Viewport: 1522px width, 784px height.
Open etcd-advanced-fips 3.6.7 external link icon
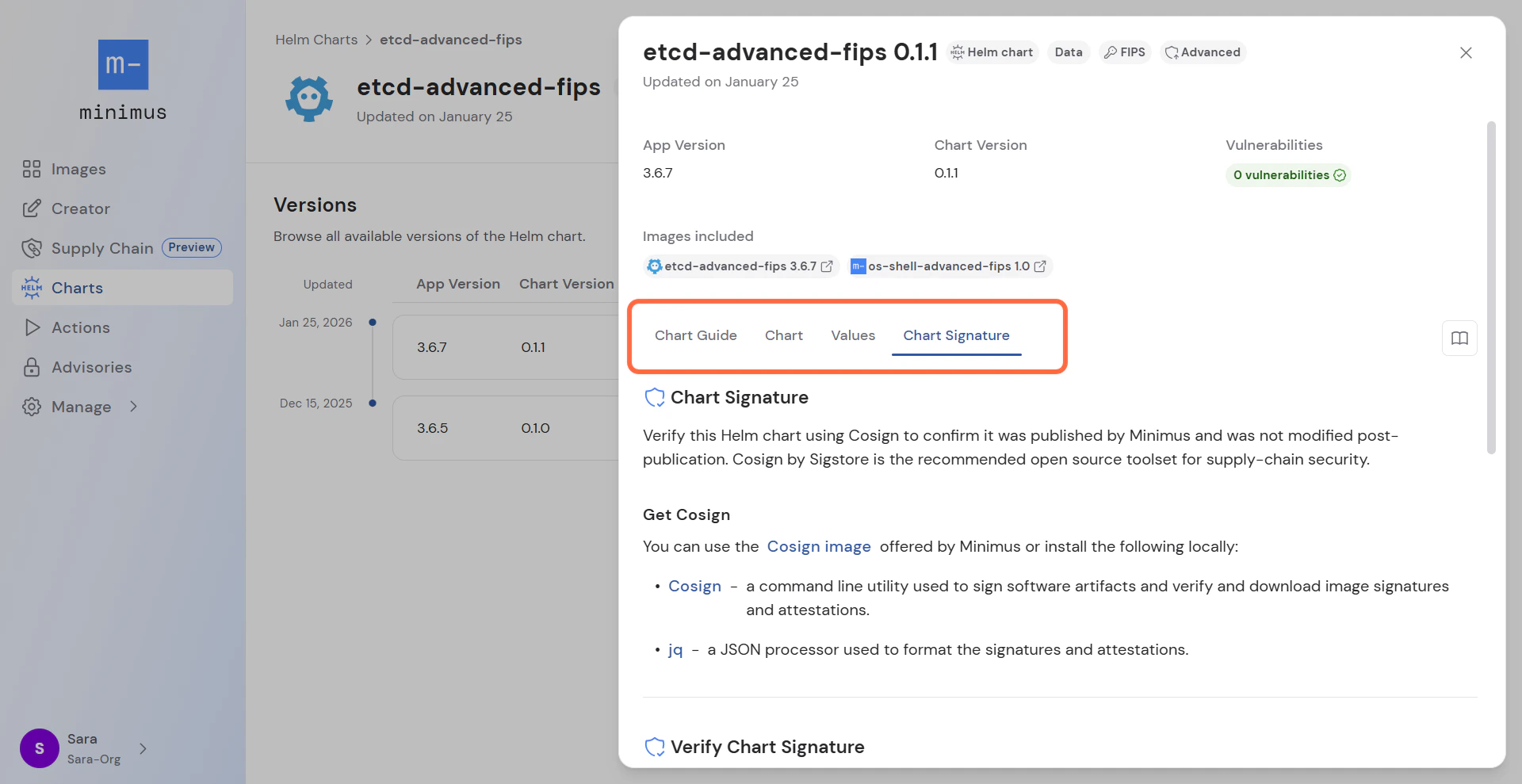[827, 266]
